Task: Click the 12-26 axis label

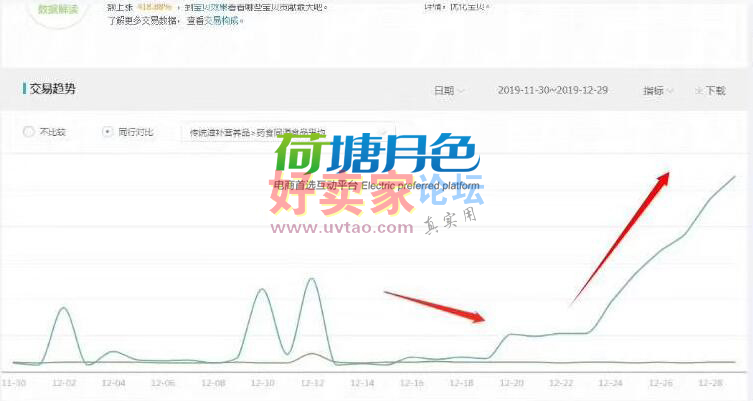Action: pyautogui.click(x=661, y=383)
